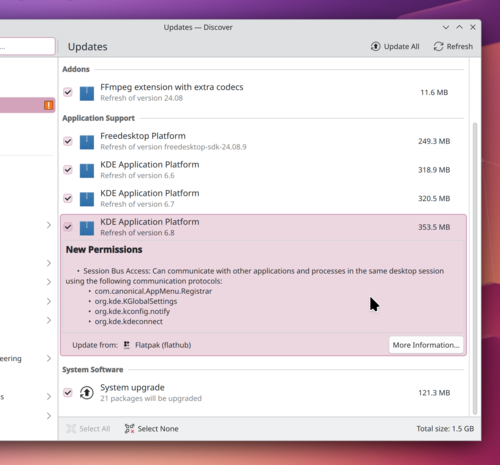Uncheck KDE Application Platform 6.6 checkbox

(x=68, y=170)
